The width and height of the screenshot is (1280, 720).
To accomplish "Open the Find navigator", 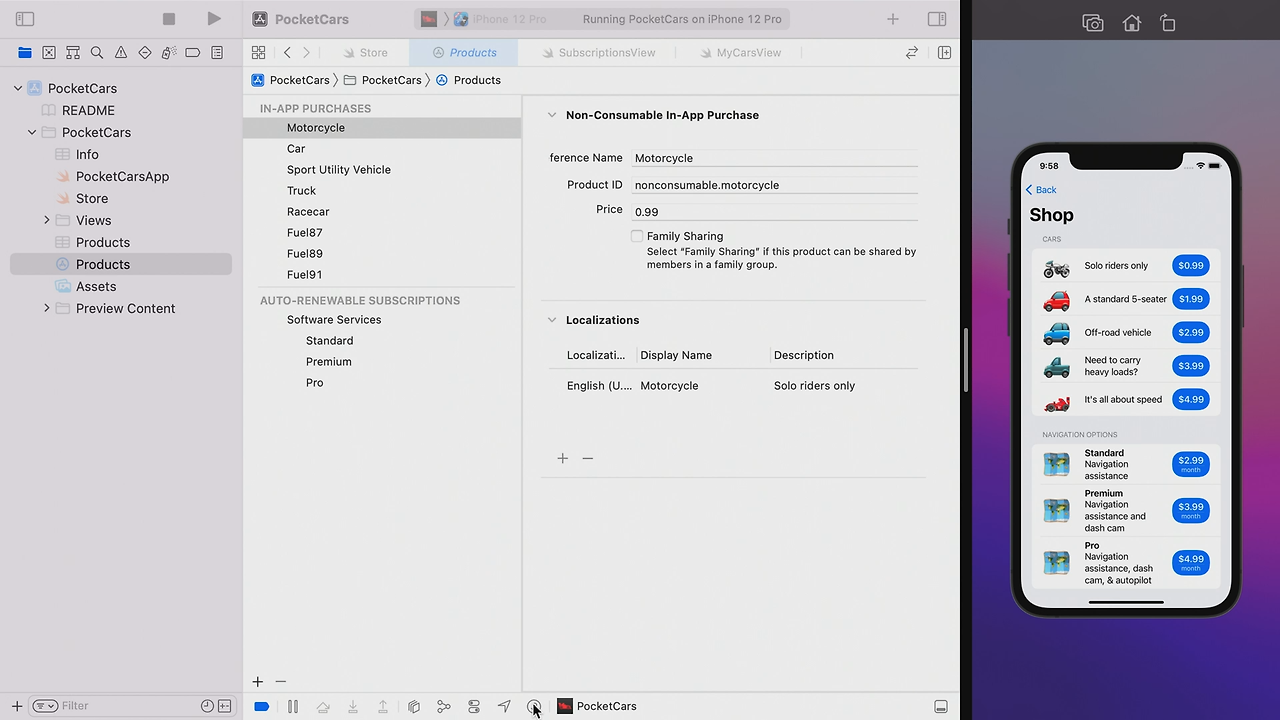I will [x=97, y=52].
